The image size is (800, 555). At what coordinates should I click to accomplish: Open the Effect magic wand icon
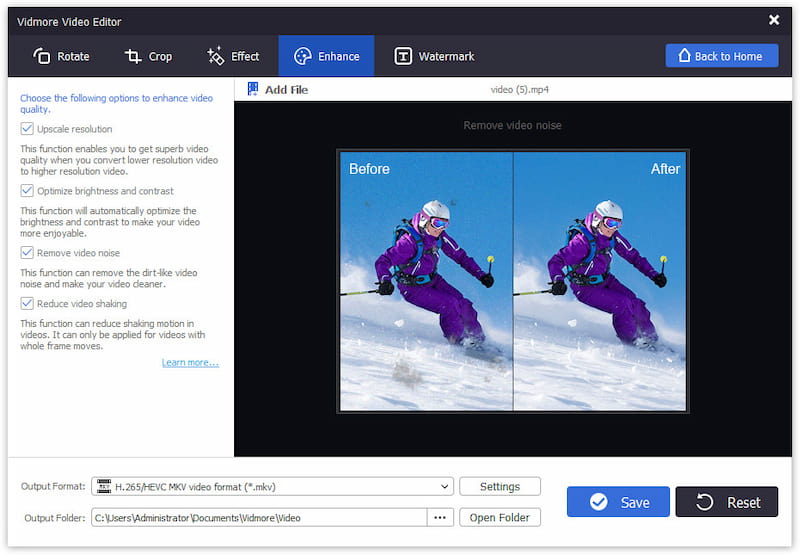215,57
